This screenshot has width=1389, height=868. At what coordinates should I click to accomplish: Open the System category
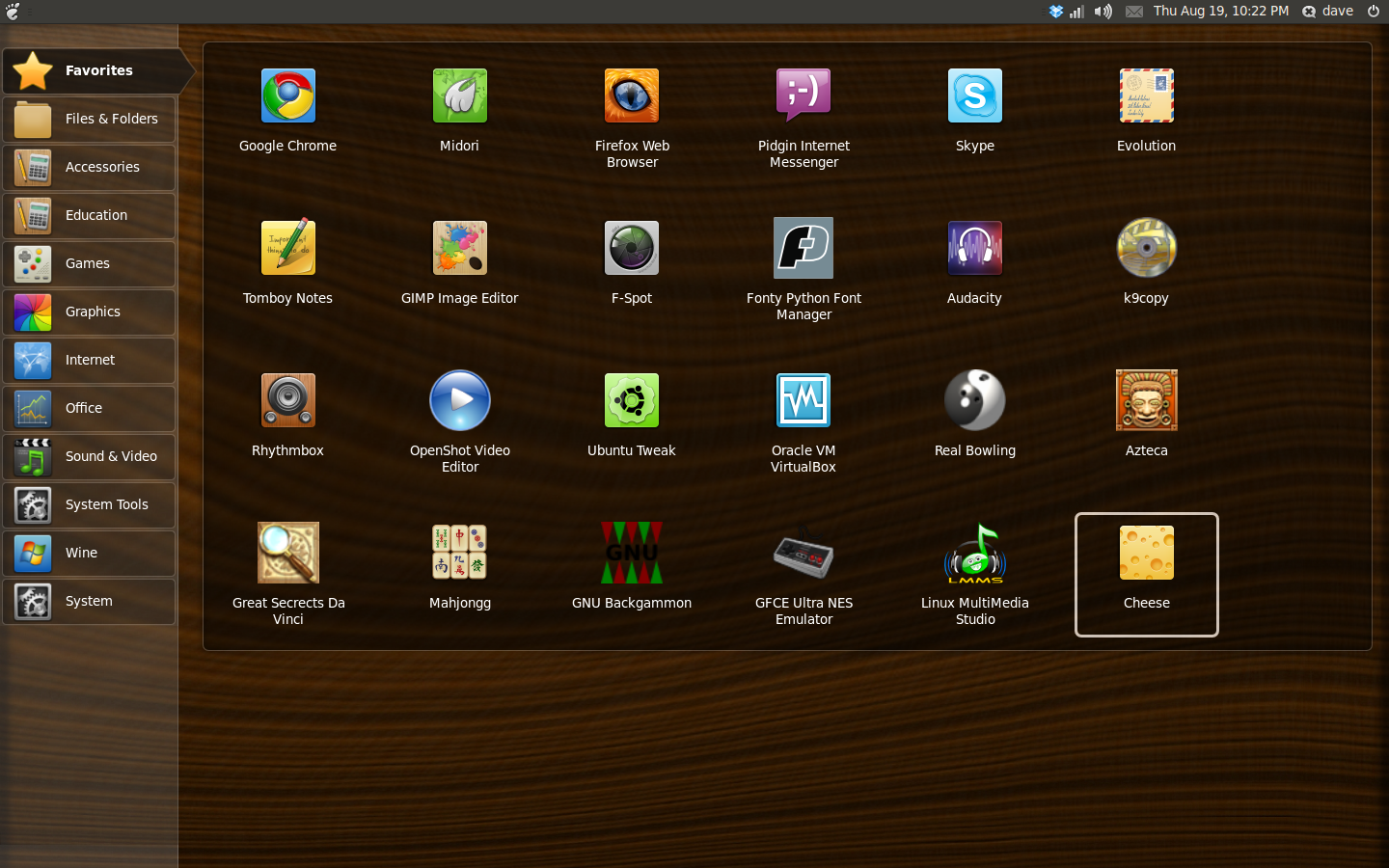pyautogui.click(x=89, y=601)
